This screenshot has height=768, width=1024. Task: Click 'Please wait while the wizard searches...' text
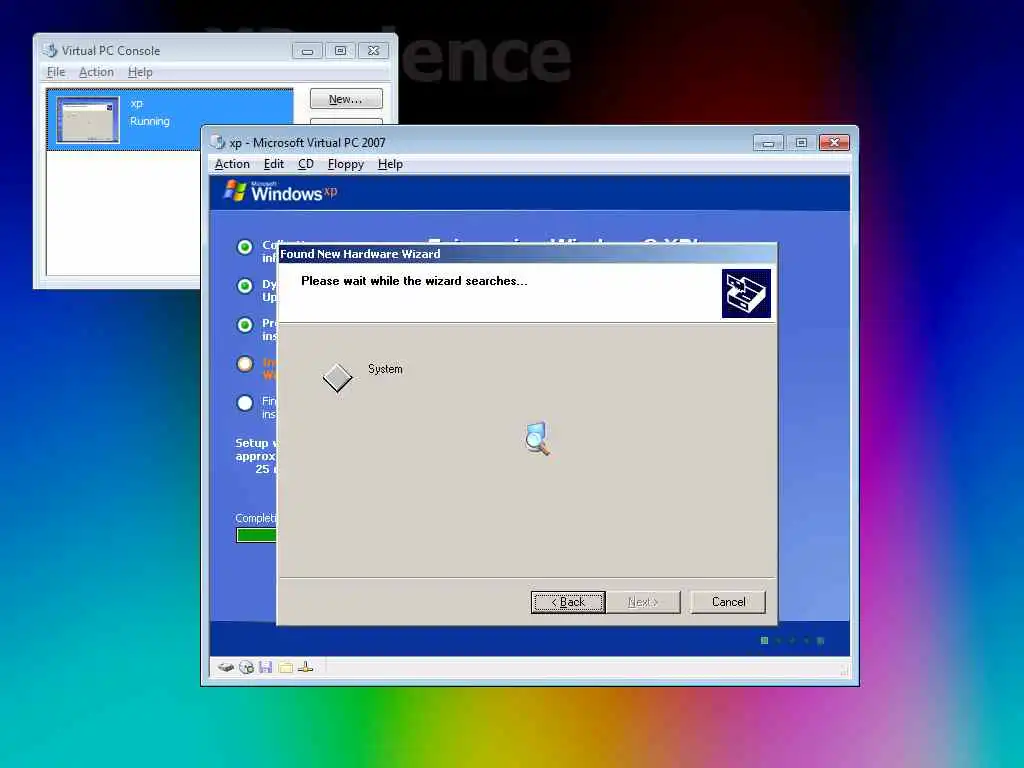point(414,281)
